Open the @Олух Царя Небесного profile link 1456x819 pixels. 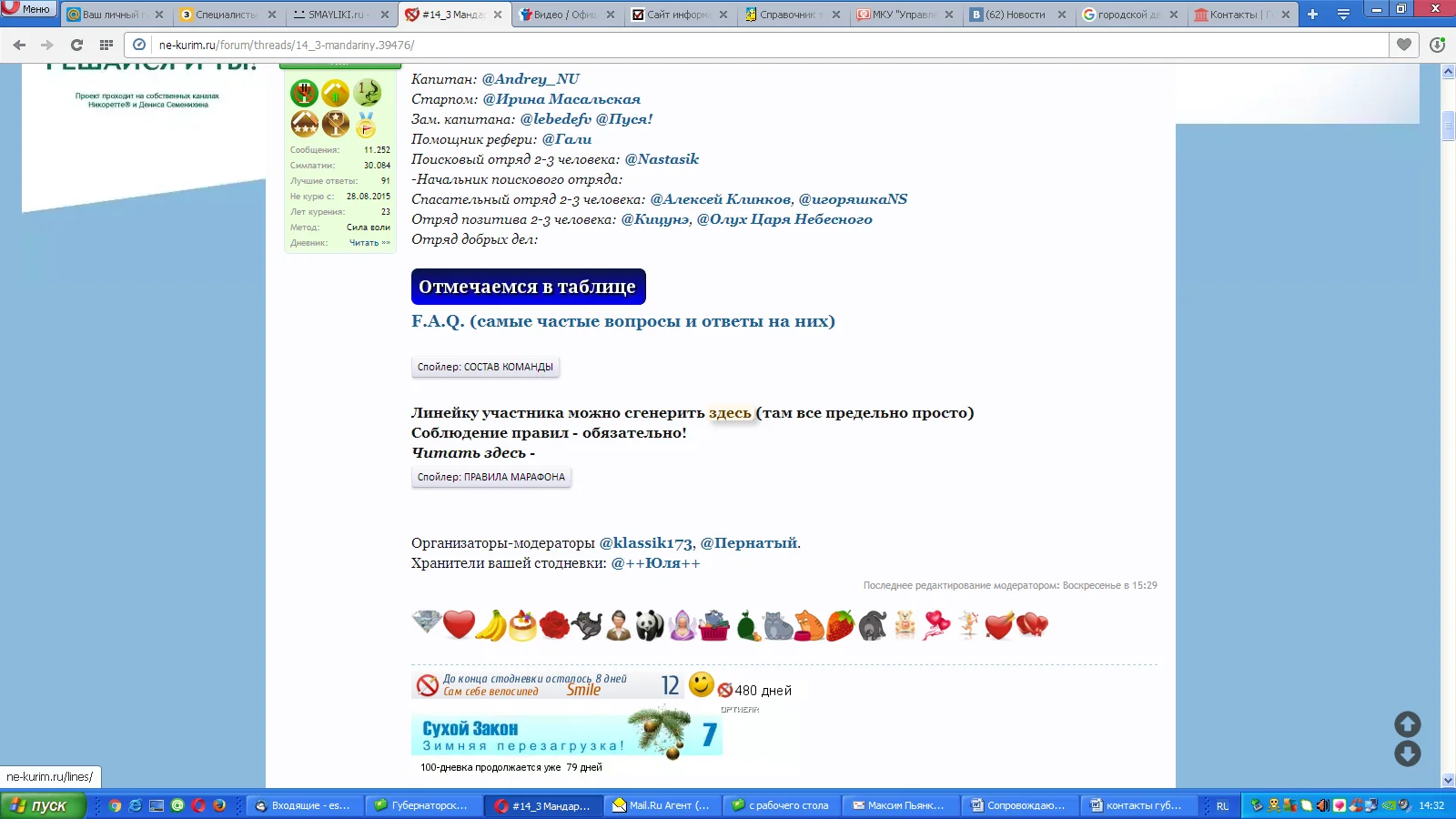coord(784,219)
